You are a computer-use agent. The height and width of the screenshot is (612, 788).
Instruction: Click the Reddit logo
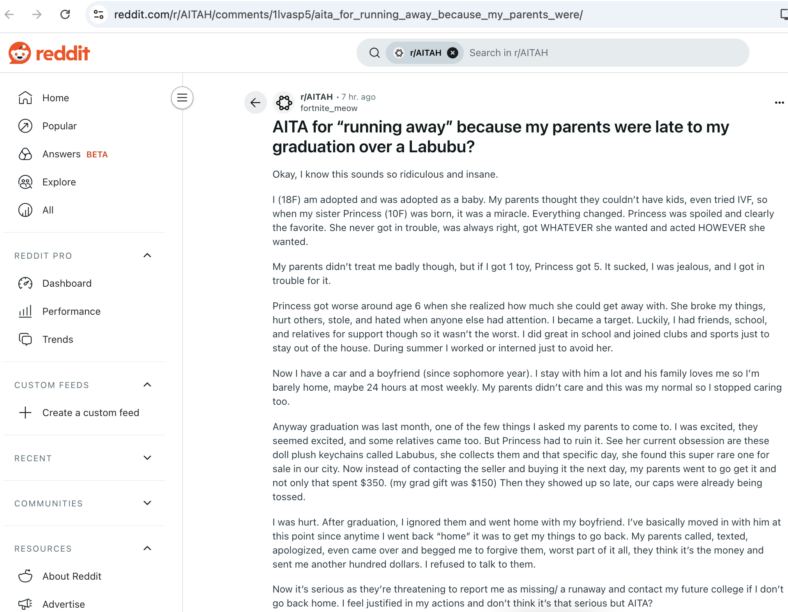pyautogui.click(x=49, y=53)
